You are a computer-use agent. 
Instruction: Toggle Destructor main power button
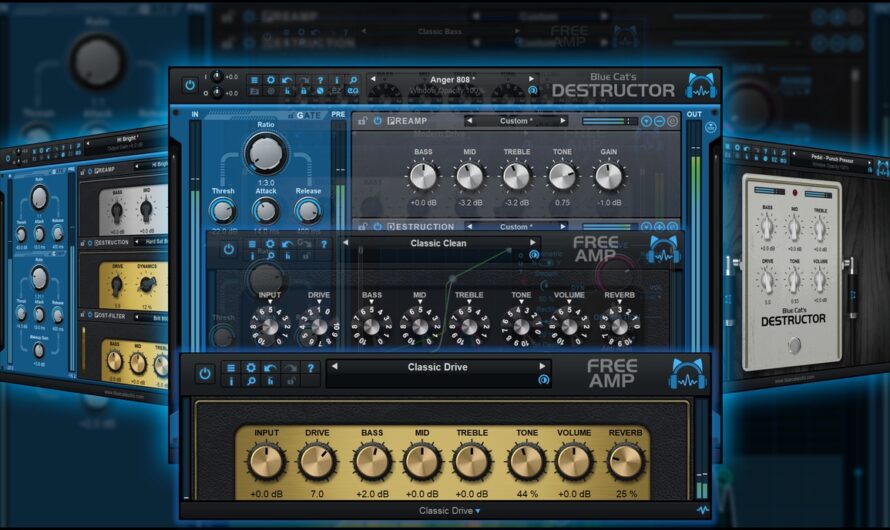pos(190,85)
